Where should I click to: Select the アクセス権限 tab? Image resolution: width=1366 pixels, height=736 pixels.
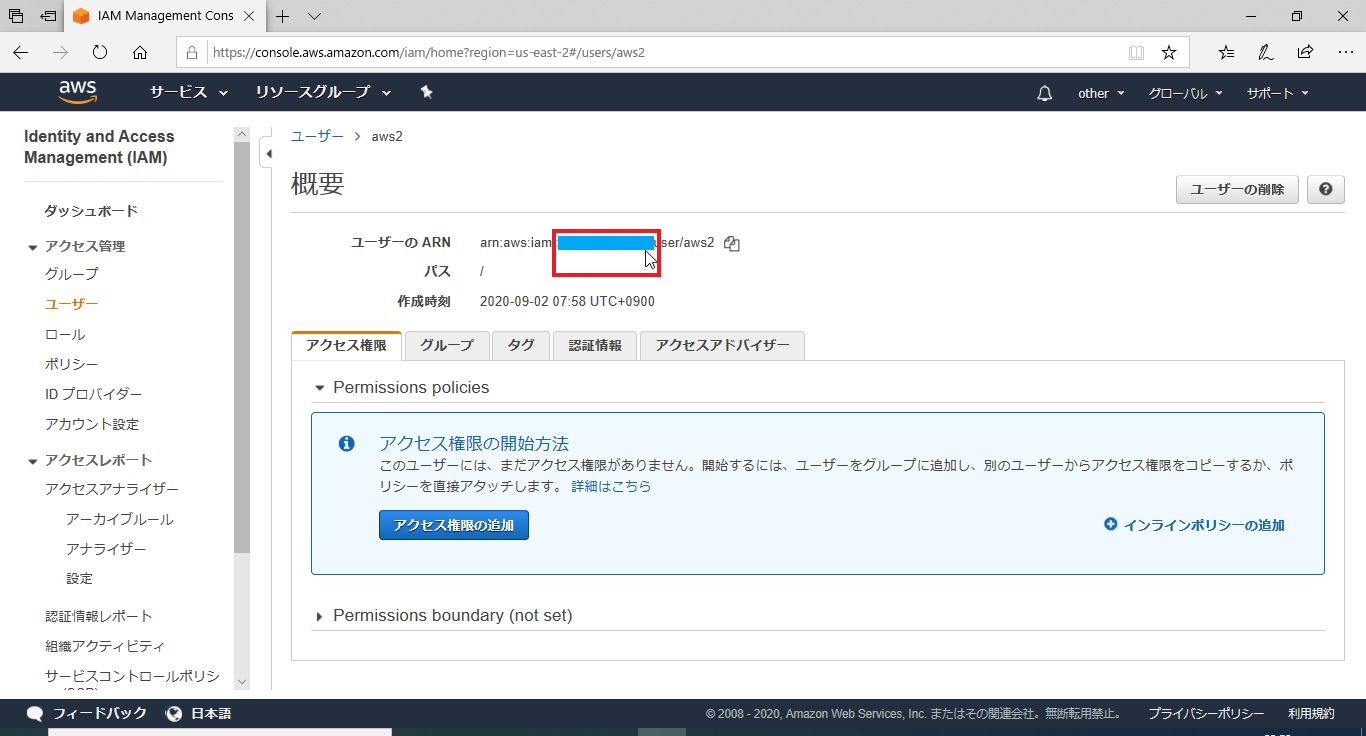coord(346,345)
